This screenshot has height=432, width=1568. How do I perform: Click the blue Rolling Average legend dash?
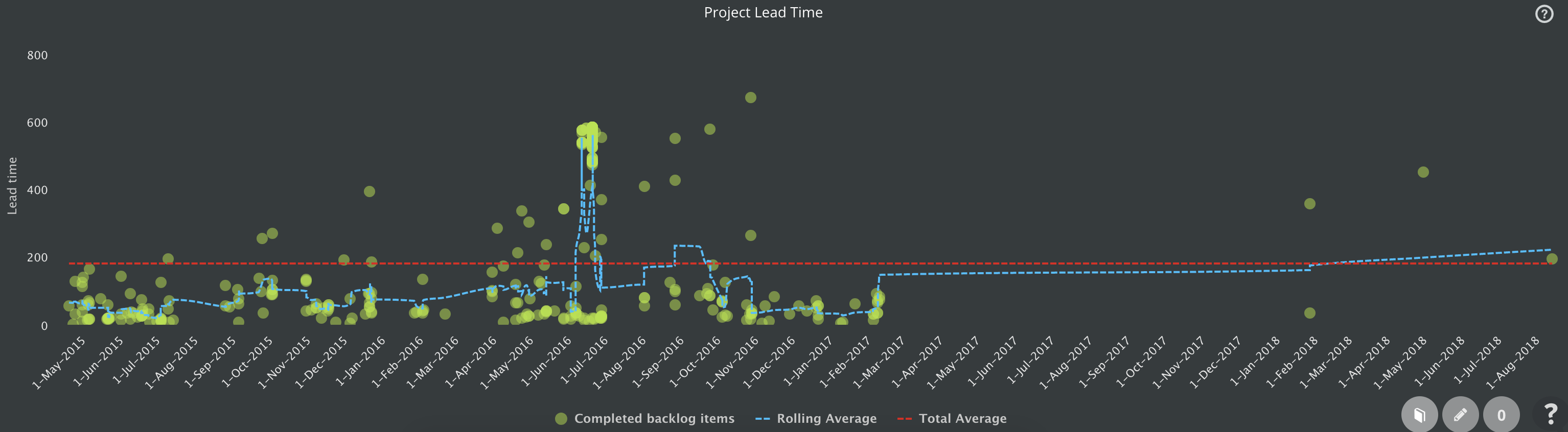tap(762, 419)
